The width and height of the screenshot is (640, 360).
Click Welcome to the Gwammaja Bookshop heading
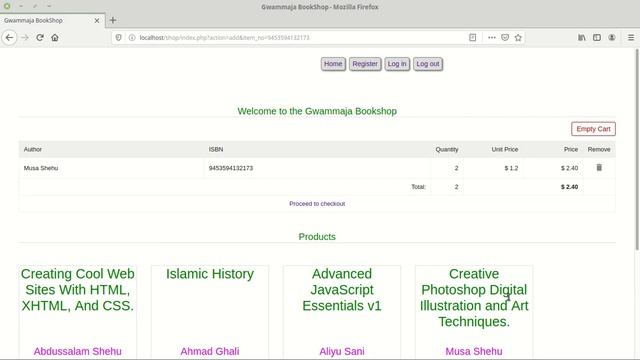317,111
